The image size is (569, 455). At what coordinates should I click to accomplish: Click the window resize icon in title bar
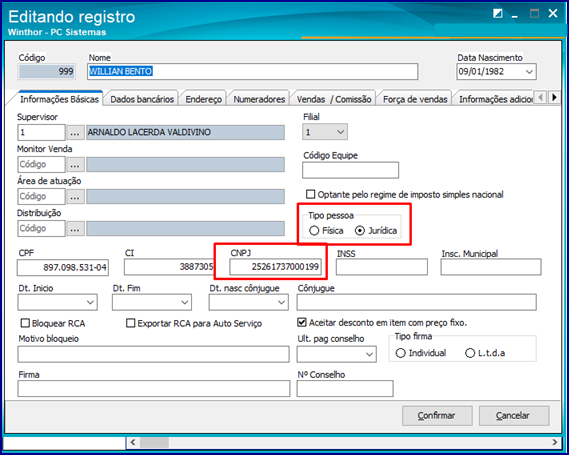click(498, 14)
